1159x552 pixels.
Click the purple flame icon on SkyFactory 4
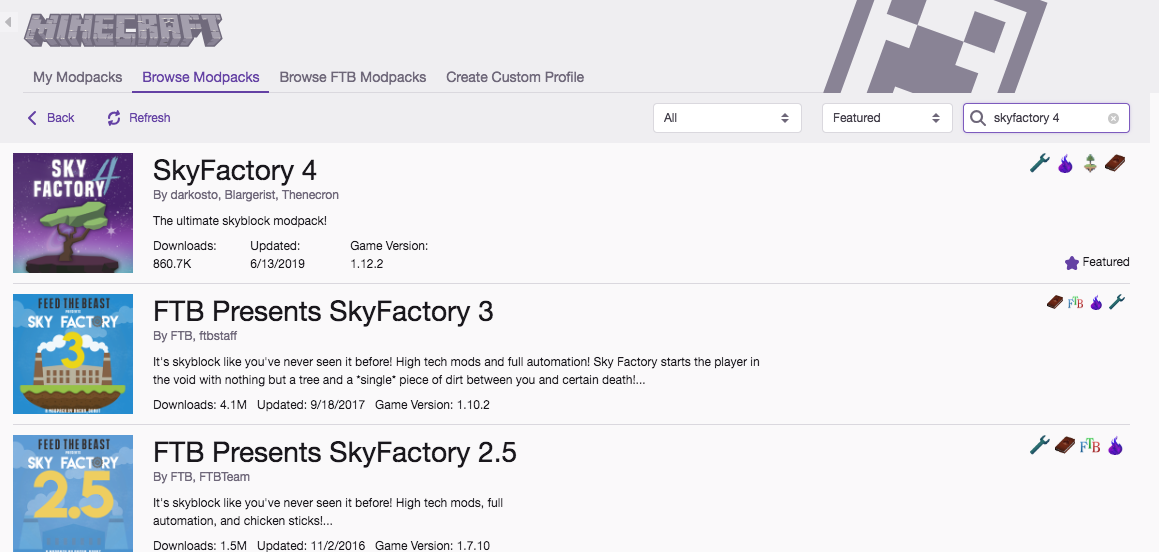tap(1065, 163)
